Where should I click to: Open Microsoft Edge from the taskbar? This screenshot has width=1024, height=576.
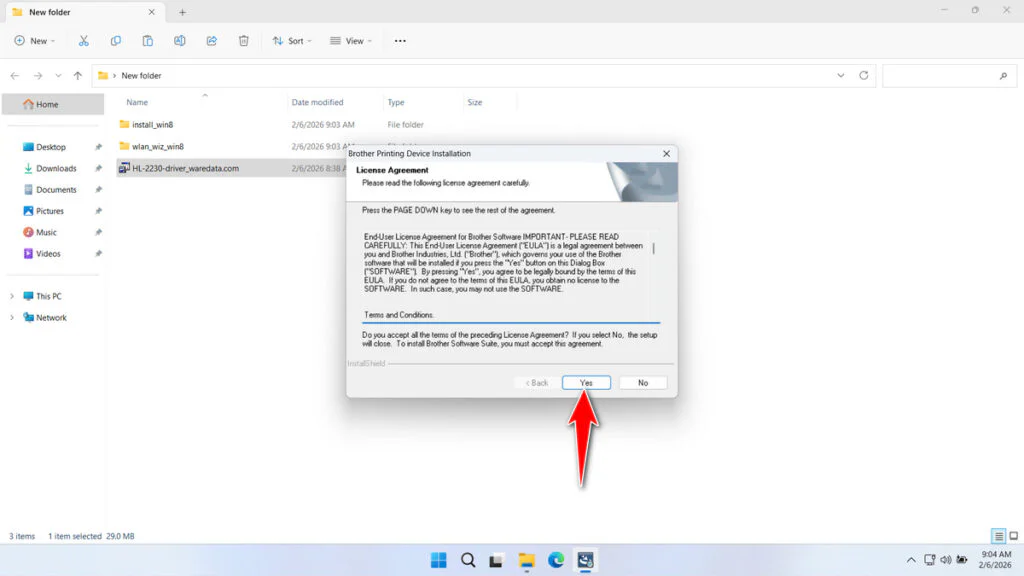pyautogui.click(x=556, y=560)
